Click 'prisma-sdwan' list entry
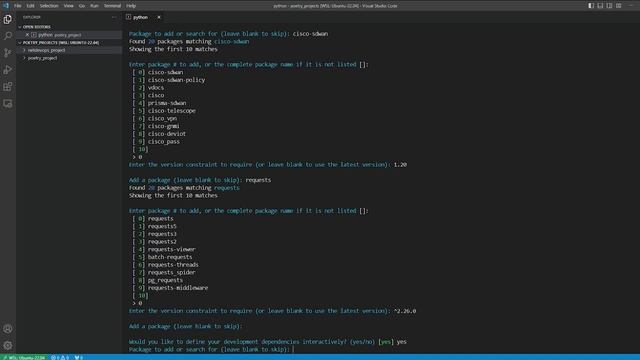The image size is (640, 360). pos(167,103)
